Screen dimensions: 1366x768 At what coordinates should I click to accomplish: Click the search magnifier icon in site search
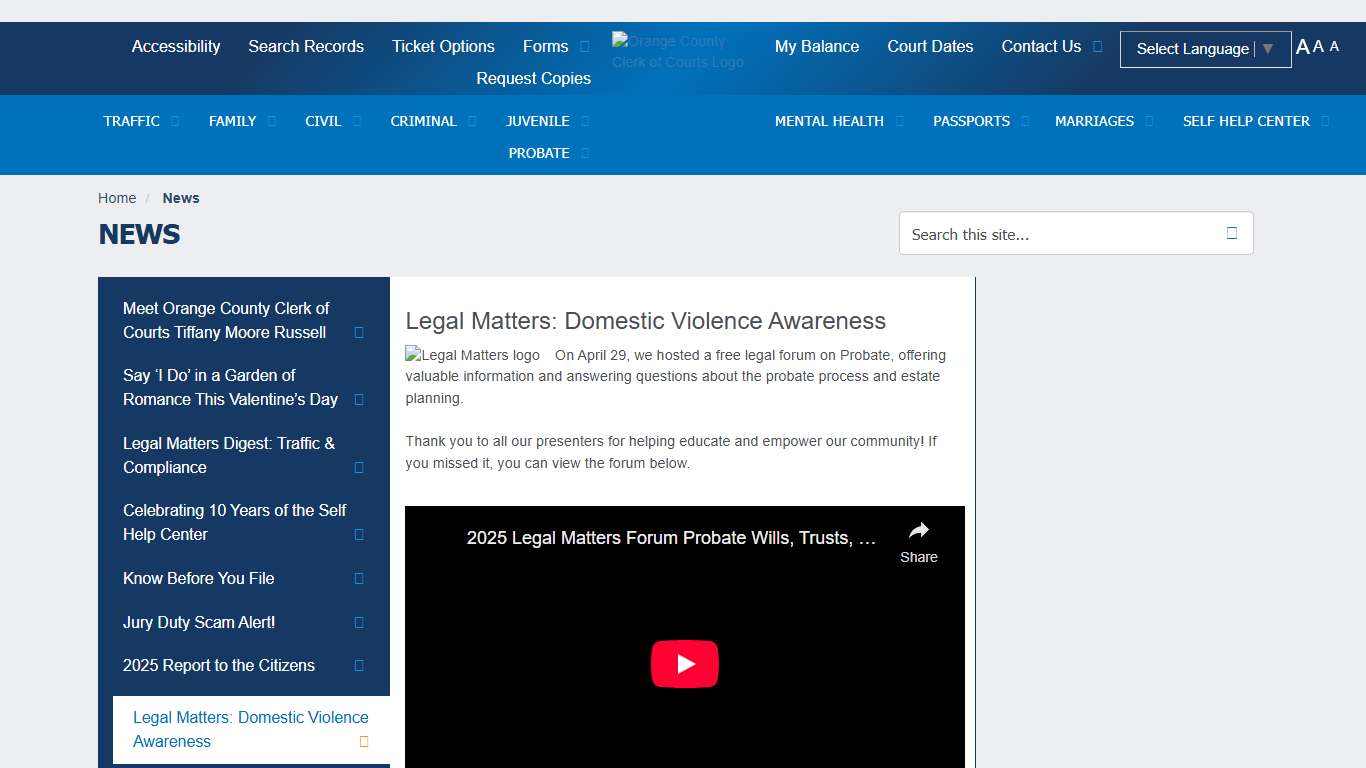1231,233
